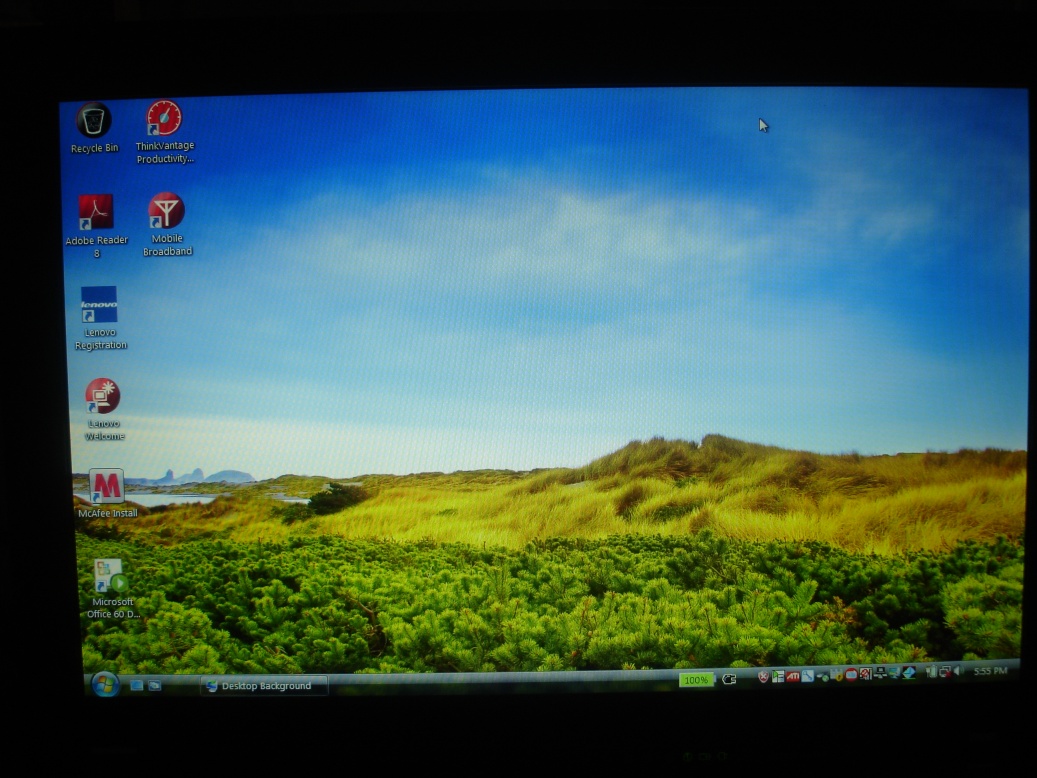Click the red circle tray icon
The height and width of the screenshot is (778, 1037).
click(851, 675)
